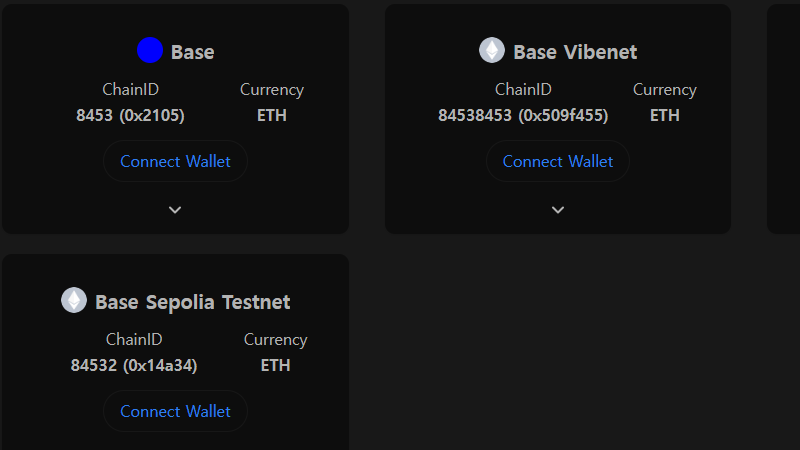Connect Wallet to the Base network
The image size is (800, 450).
click(x=175, y=161)
